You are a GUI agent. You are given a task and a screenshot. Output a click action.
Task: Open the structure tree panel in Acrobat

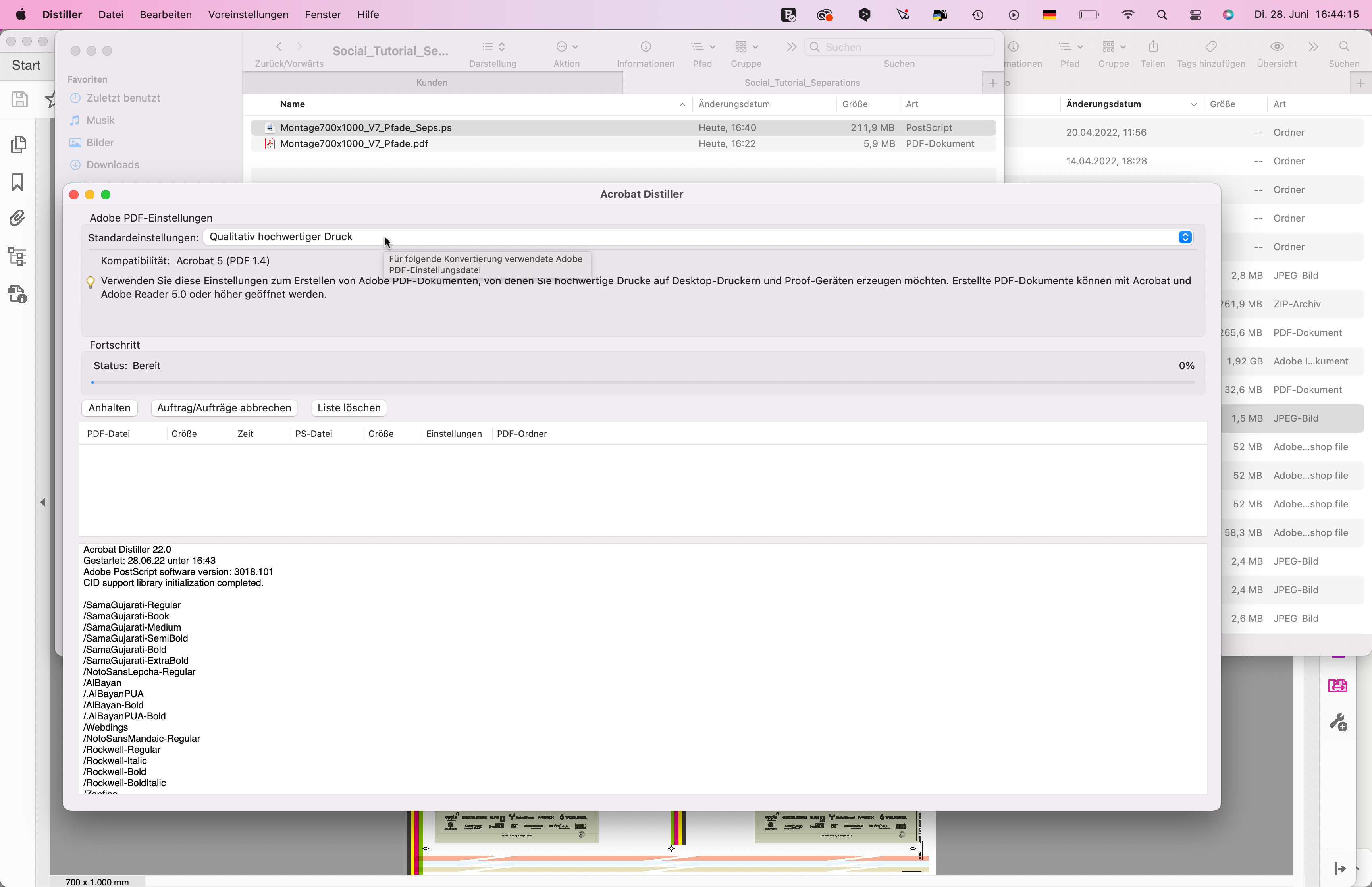tap(17, 256)
